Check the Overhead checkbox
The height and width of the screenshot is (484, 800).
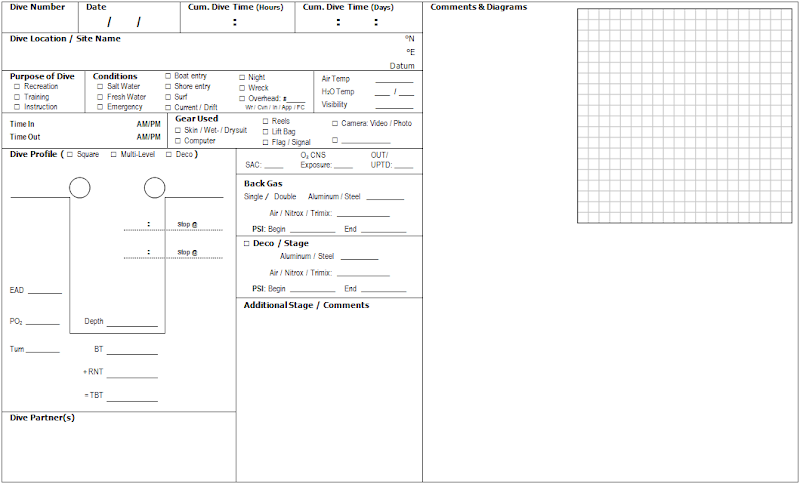(242, 98)
